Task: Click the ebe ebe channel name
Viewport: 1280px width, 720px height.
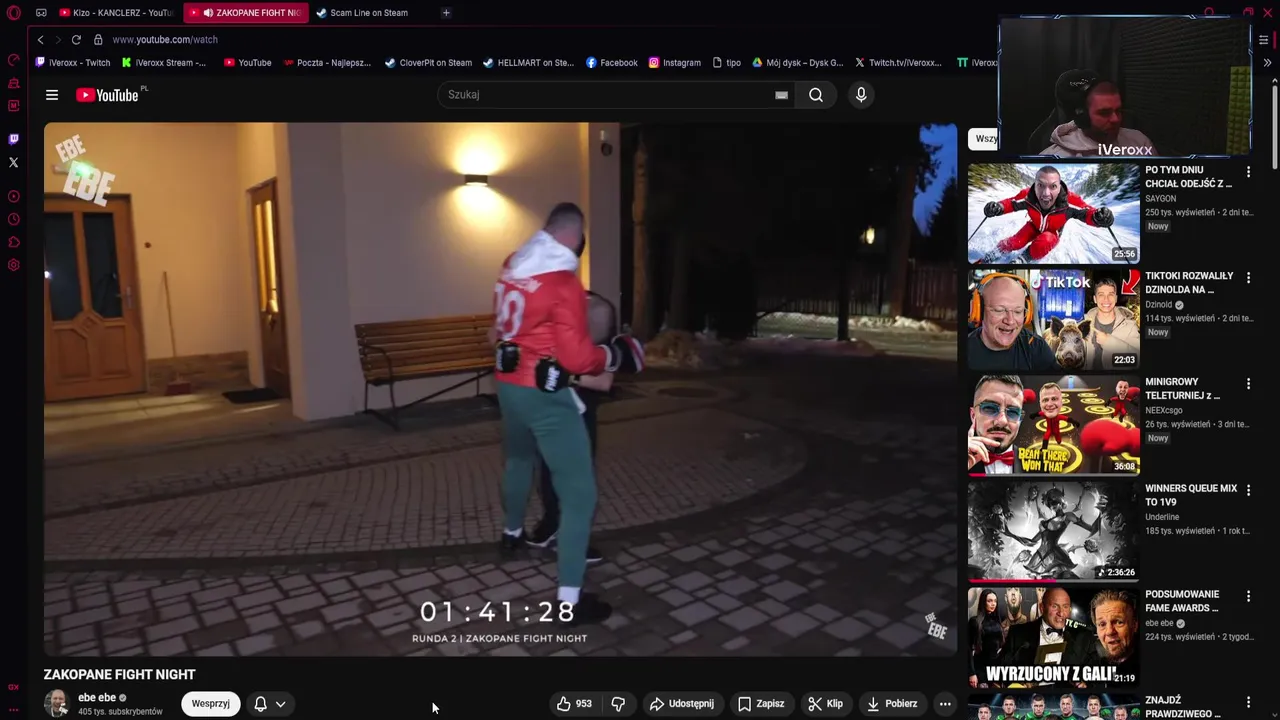Action: click(97, 698)
